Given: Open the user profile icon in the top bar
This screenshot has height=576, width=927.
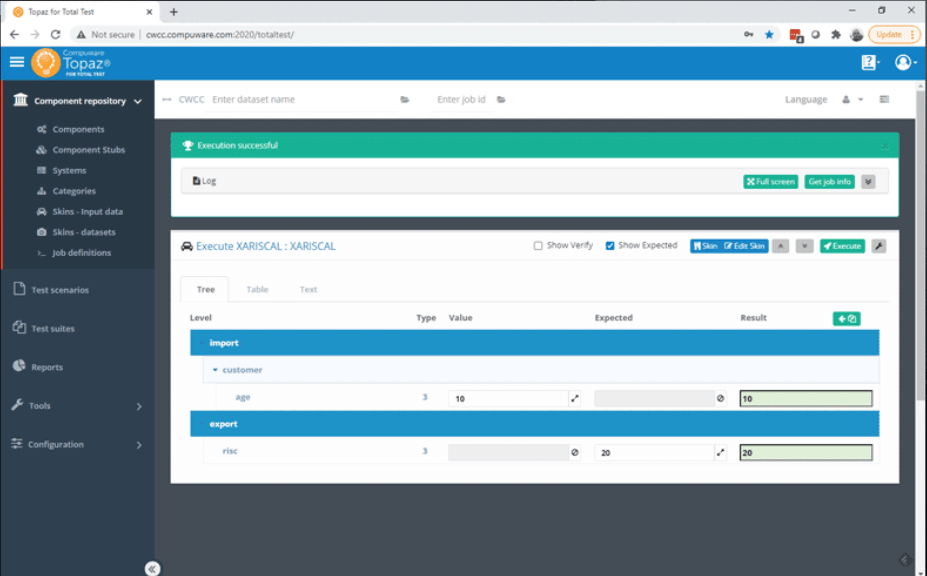Looking at the screenshot, I should pyautogui.click(x=903, y=61).
